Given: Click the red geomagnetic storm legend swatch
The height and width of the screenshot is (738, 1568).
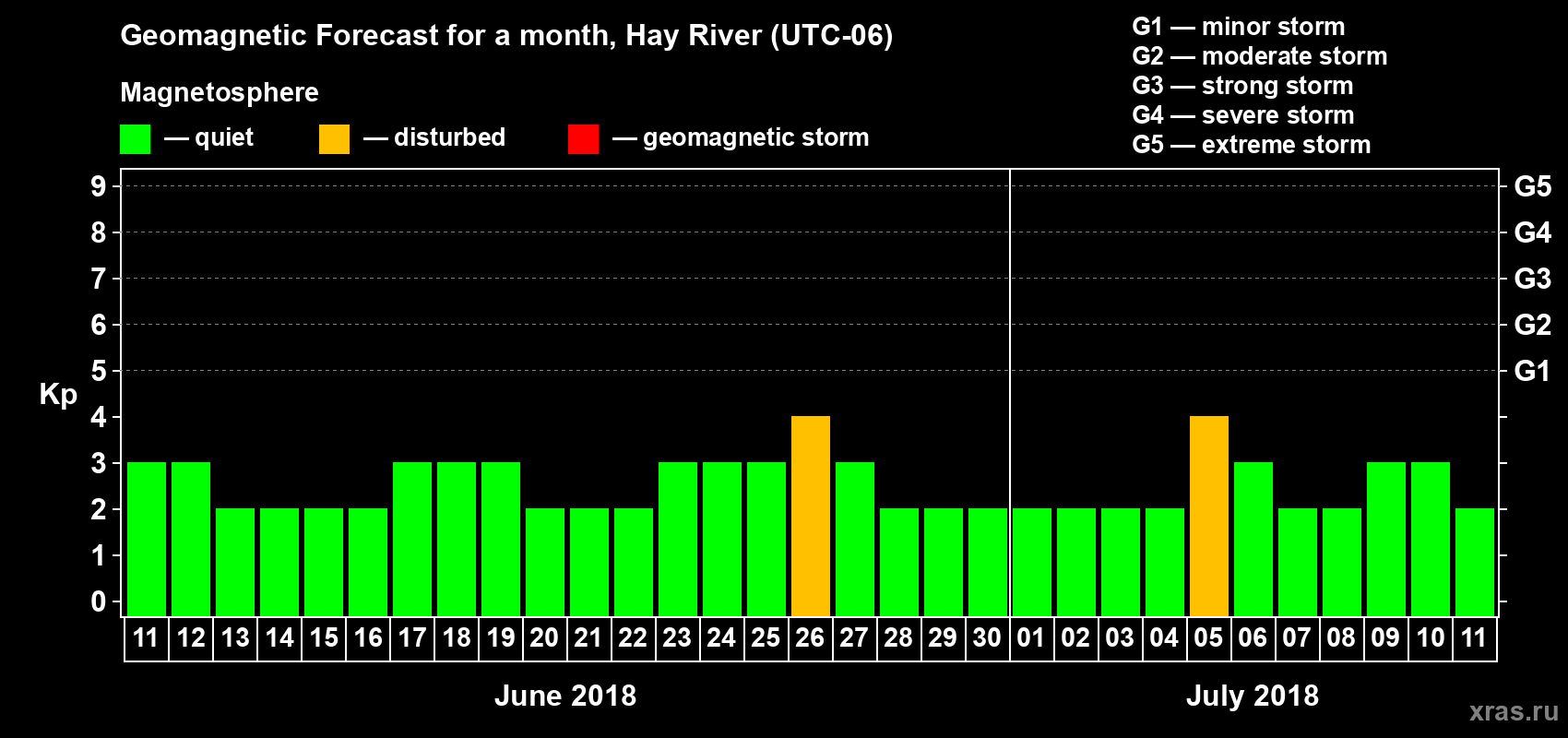Looking at the screenshot, I should [583, 139].
